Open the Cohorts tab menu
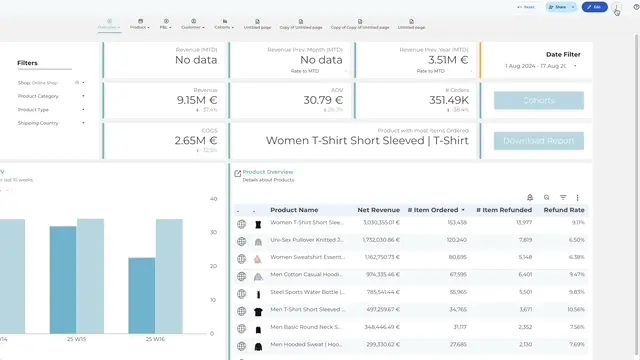Viewport: 640px width, 360px height. coord(224,24)
